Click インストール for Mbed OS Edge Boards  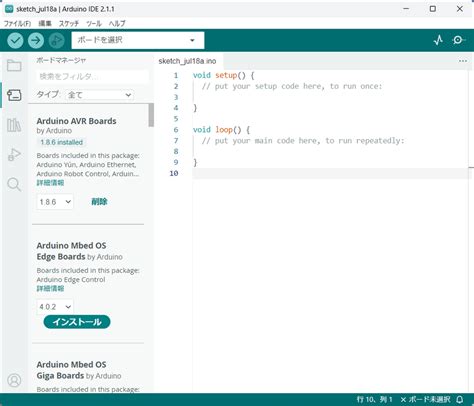coord(77,322)
